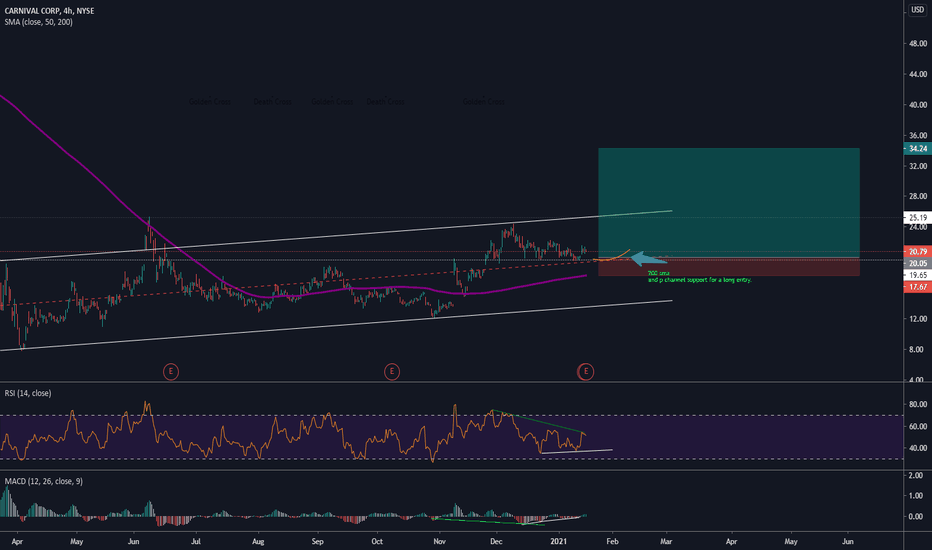Image resolution: width=932 pixels, height=550 pixels.
Task: Click the Death Cross label above August
Action: (x=272, y=102)
